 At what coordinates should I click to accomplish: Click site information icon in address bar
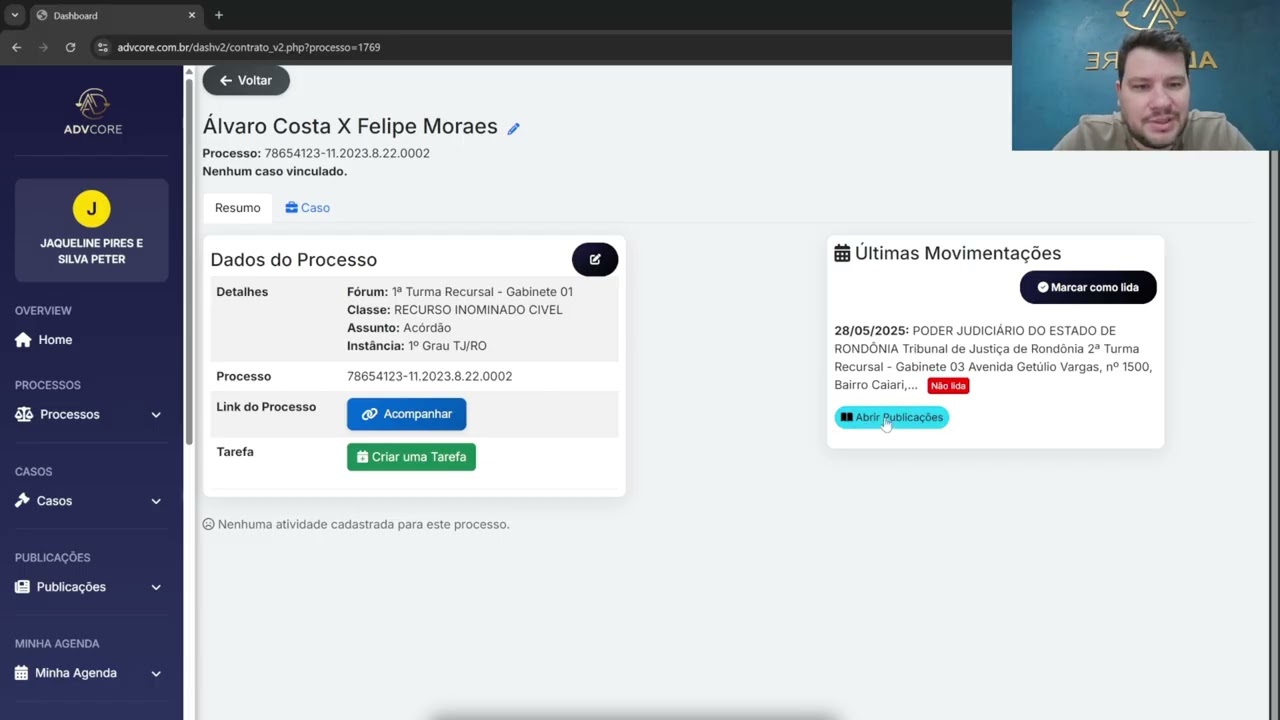coord(102,47)
